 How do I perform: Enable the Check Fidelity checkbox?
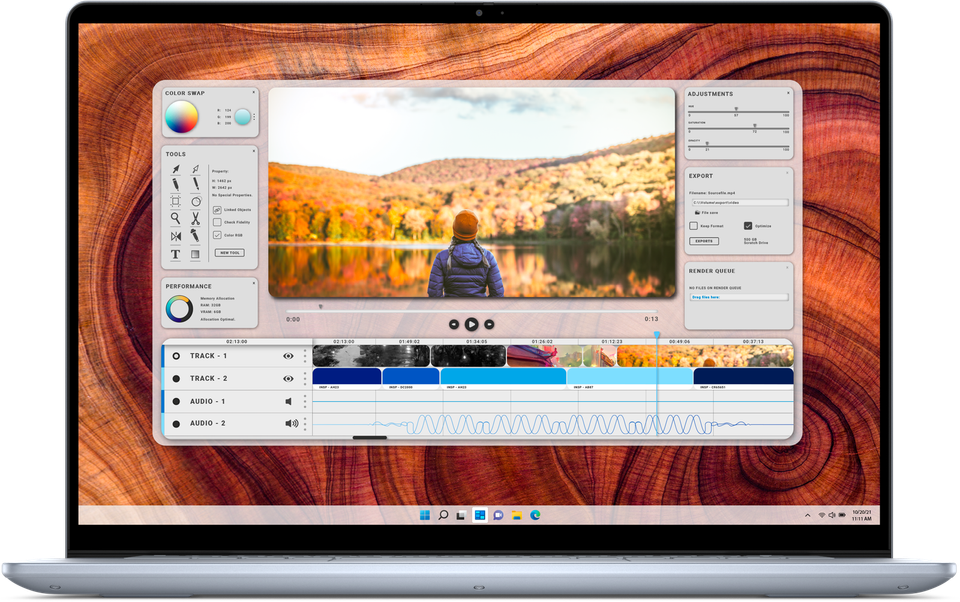[217, 222]
